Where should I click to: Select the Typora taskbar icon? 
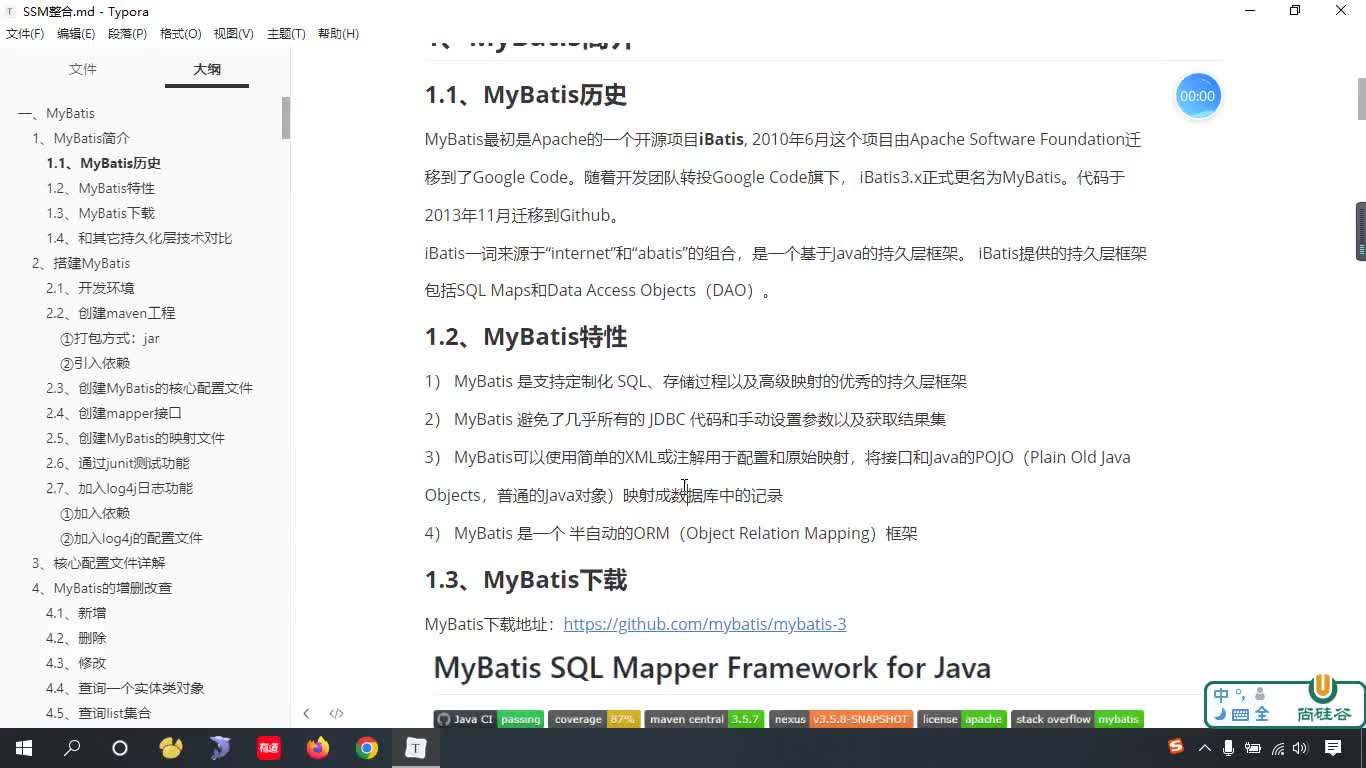pos(415,748)
